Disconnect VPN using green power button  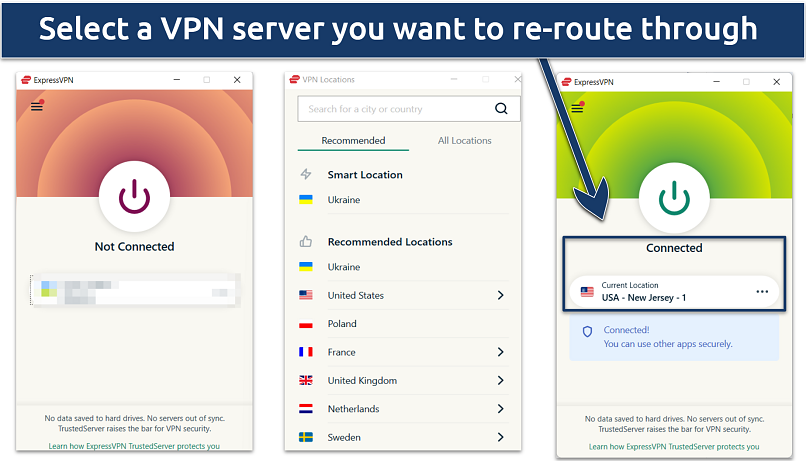point(674,197)
